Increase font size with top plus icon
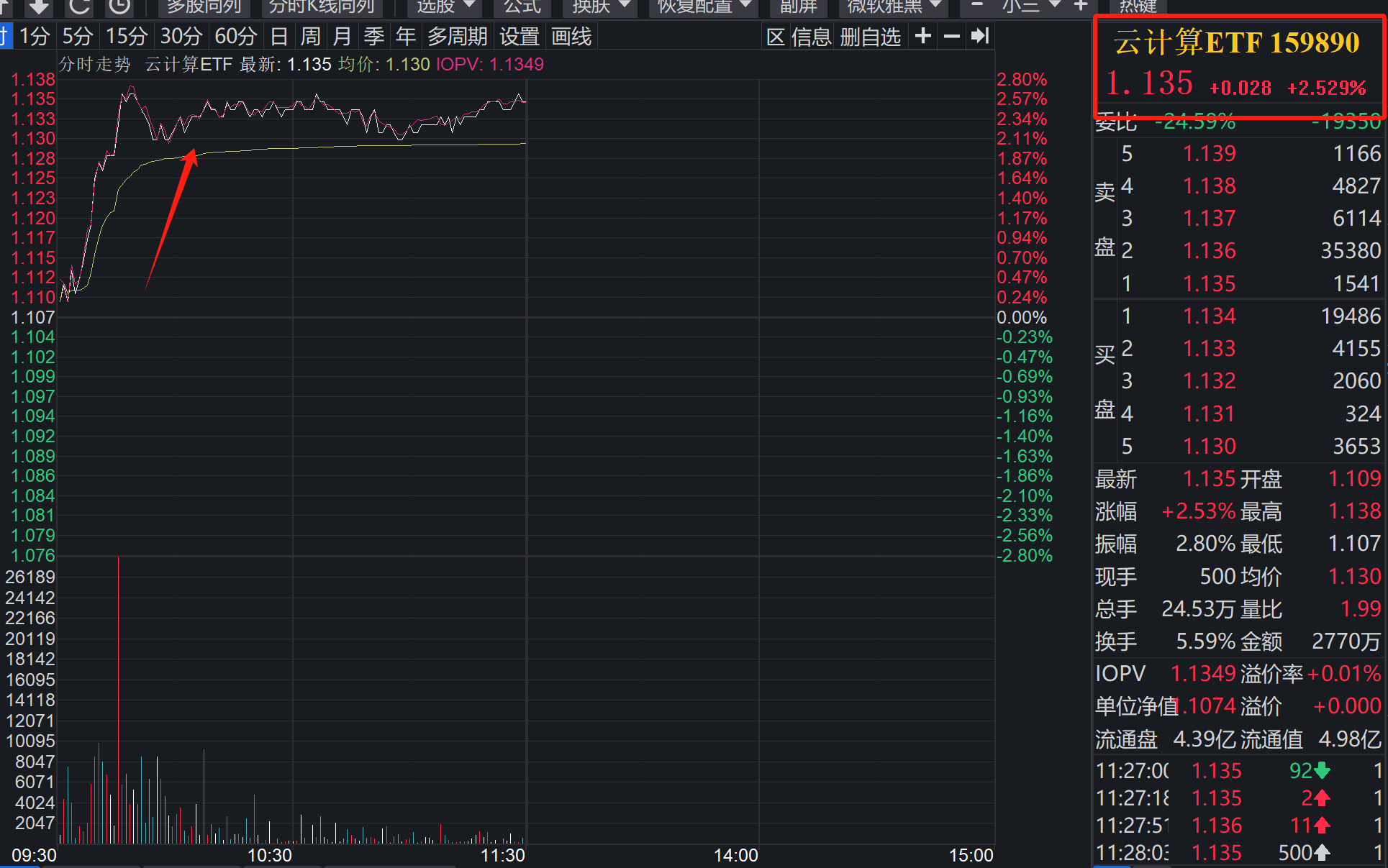1388x868 pixels. 1081,6
